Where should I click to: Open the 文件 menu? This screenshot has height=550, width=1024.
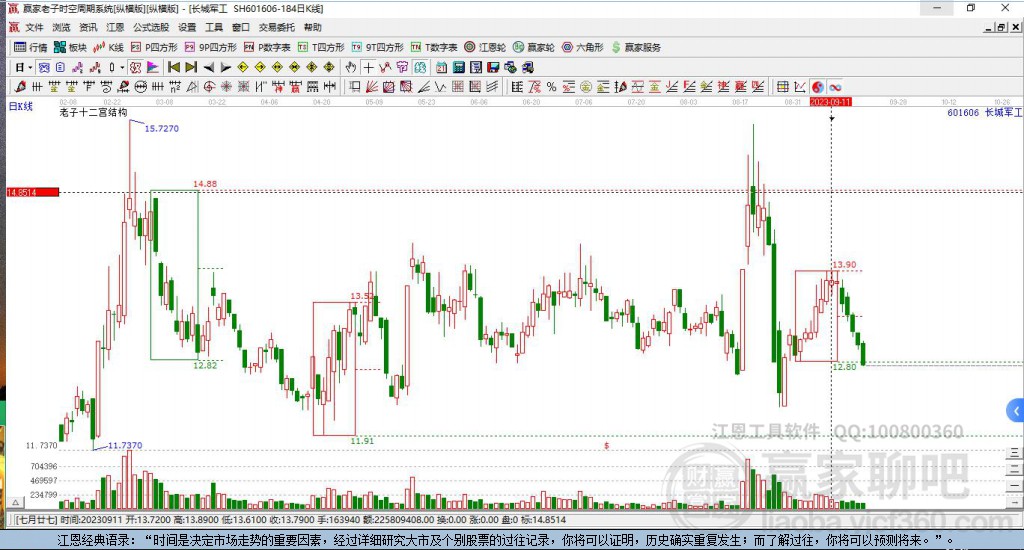tap(34, 27)
